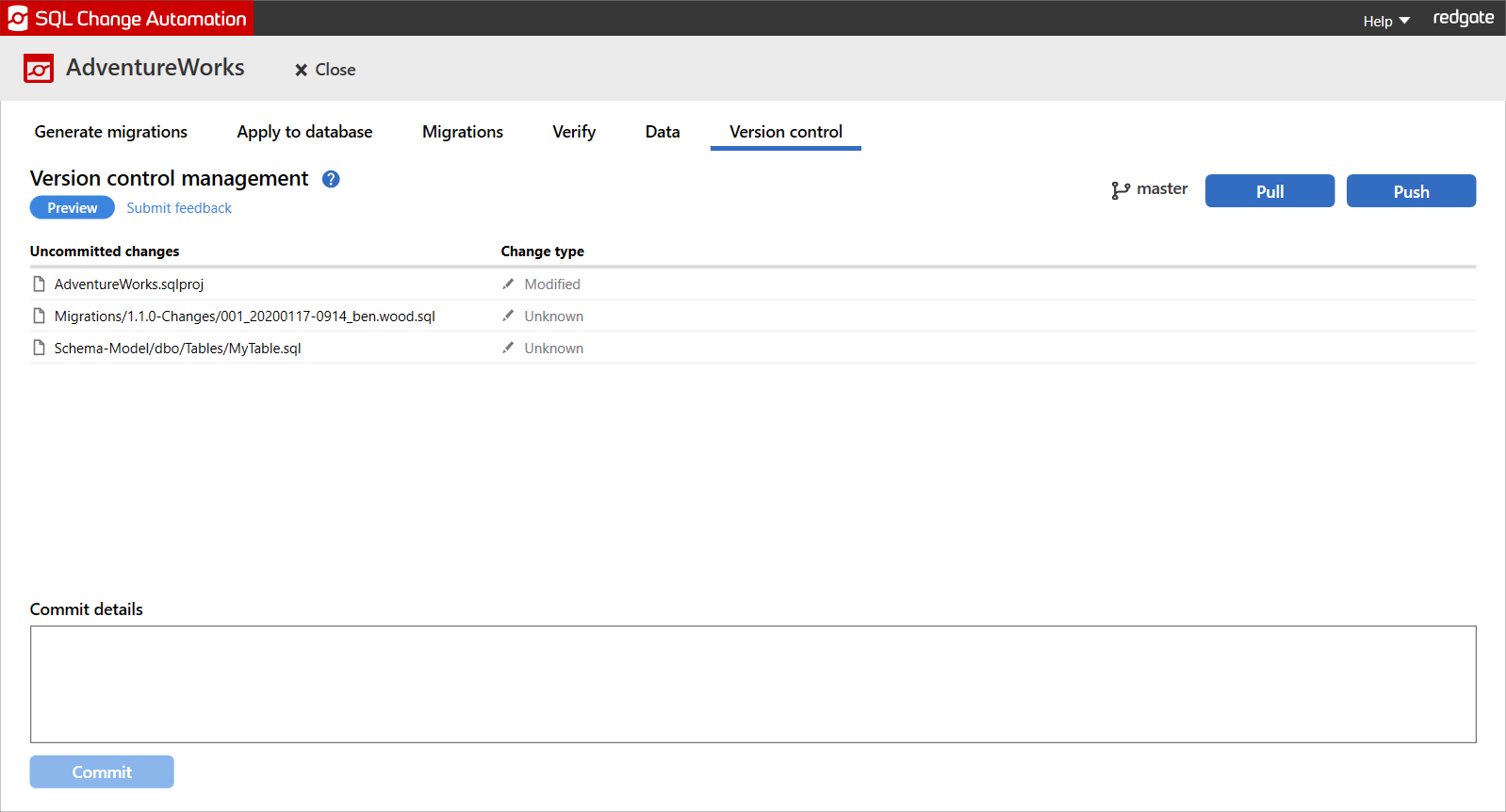Image resolution: width=1506 pixels, height=812 pixels.
Task: Click the migration script file icon
Action: tap(39, 317)
